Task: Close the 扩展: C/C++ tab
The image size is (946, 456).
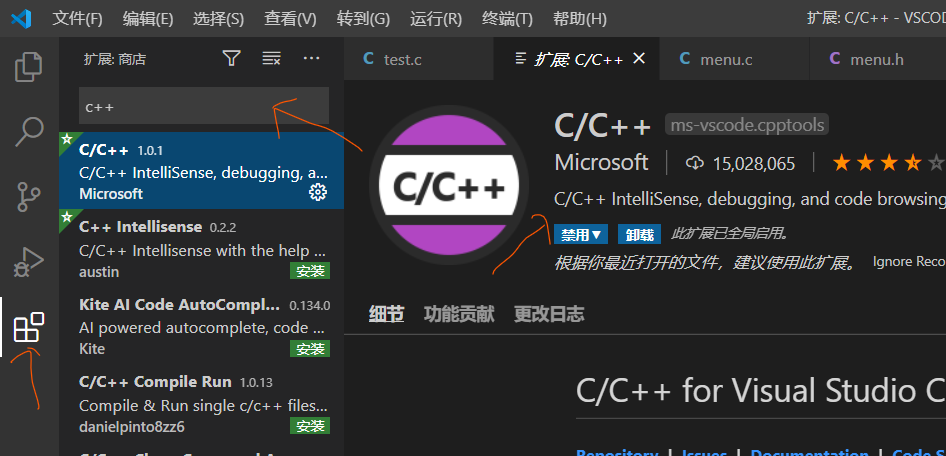Action: pos(639,59)
